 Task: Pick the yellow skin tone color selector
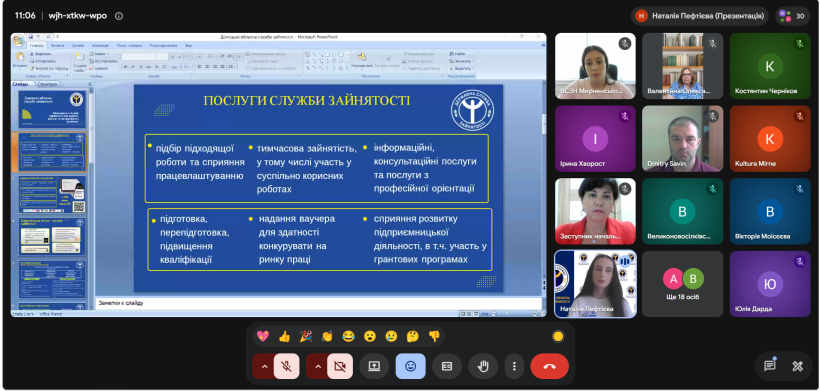[x=558, y=336]
